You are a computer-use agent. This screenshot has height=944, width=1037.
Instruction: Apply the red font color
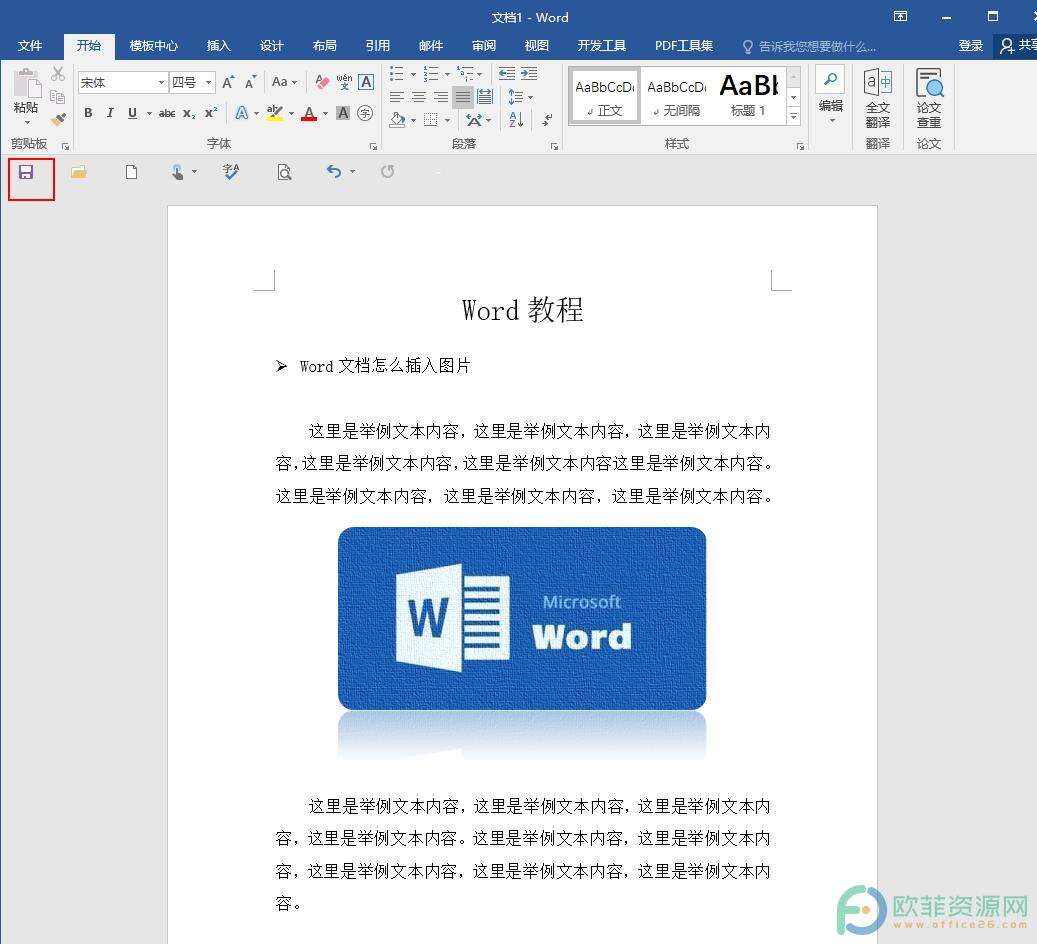[x=309, y=114]
